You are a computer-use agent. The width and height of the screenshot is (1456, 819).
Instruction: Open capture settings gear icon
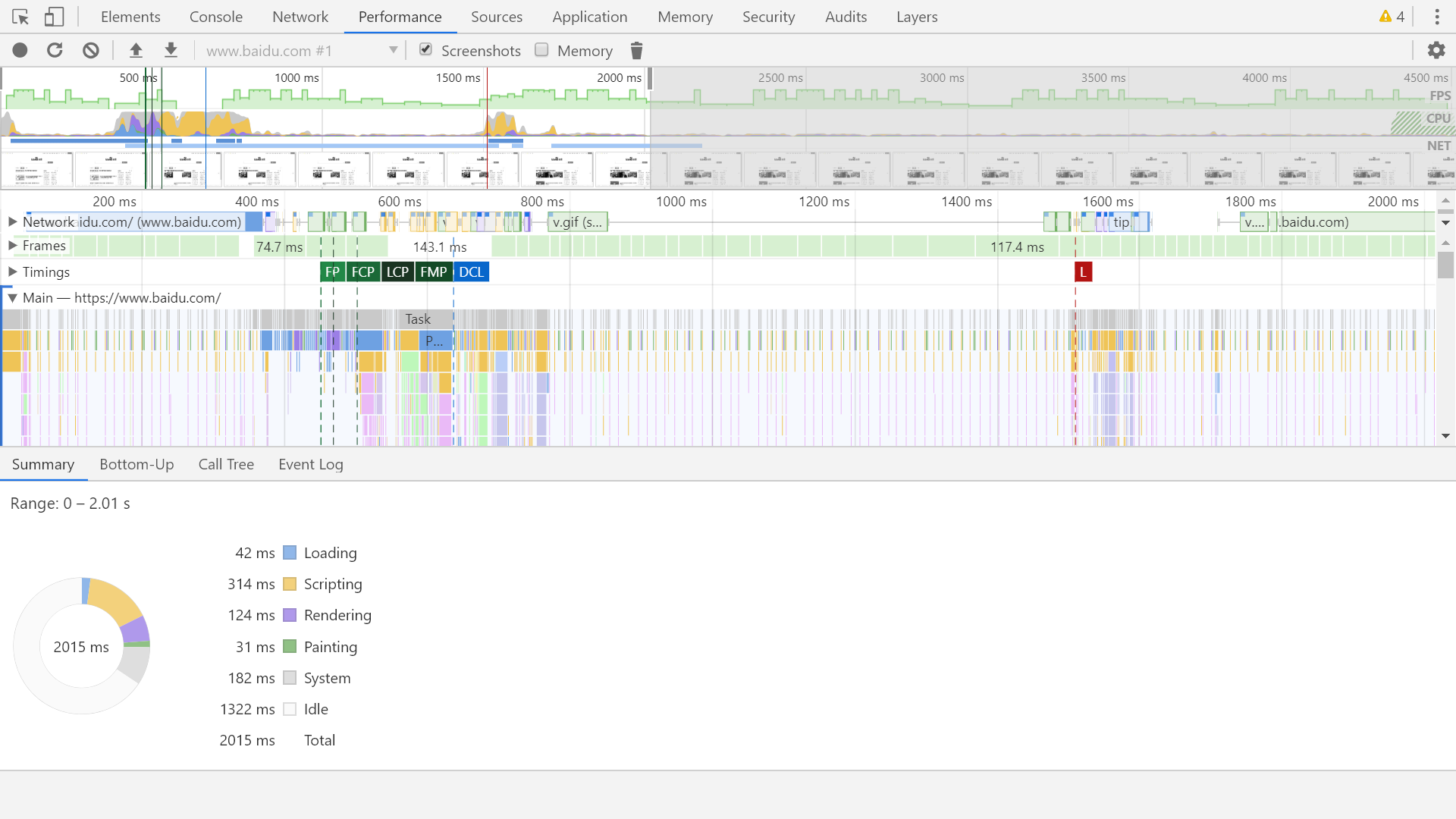point(1436,51)
